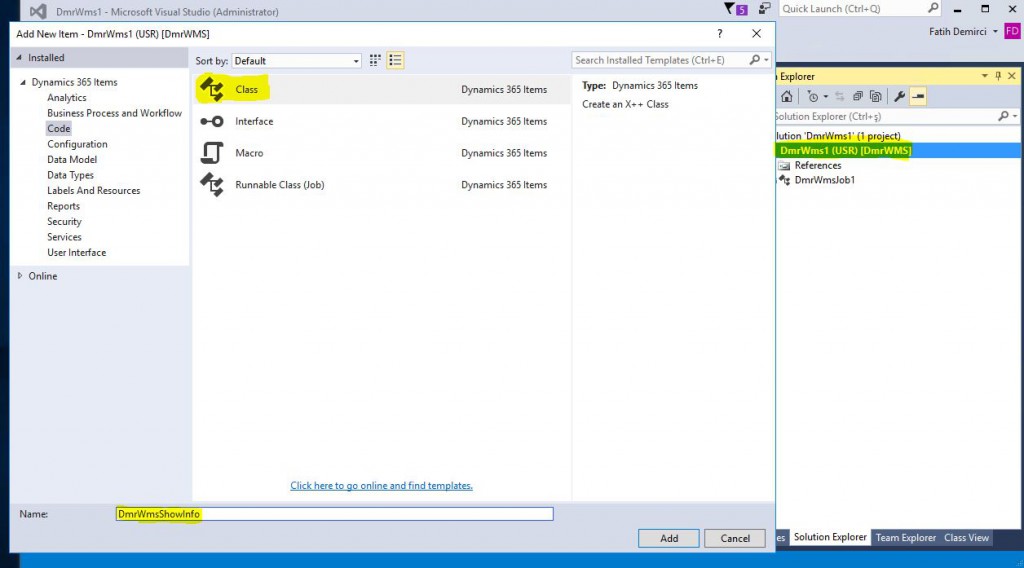The height and width of the screenshot is (568, 1024).
Task: Select the Security category
Action: pyautogui.click(x=64, y=222)
